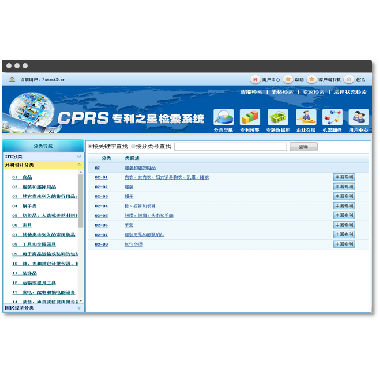Open the two-people user center icon
Screen dimensions: 380x380
click(359, 117)
